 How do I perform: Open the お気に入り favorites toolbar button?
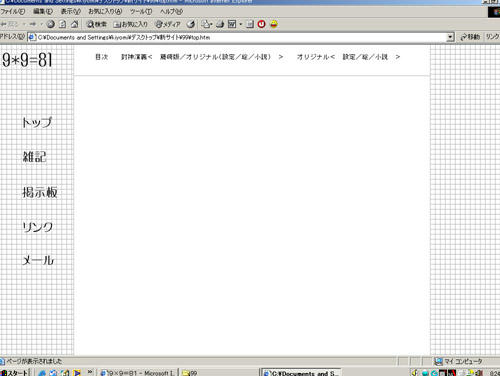130,24
